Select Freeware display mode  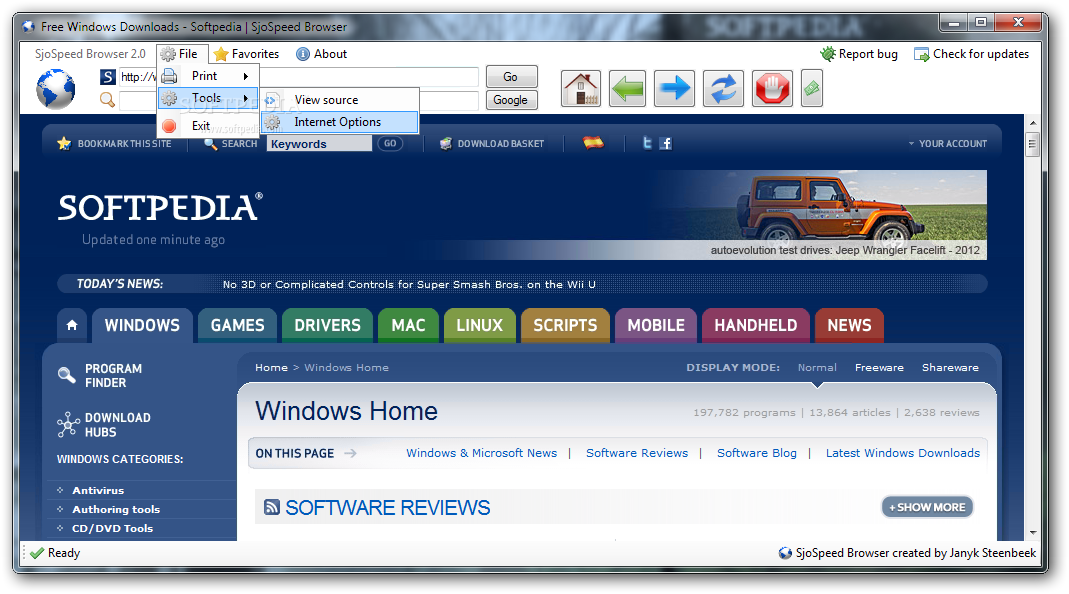click(879, 368)
